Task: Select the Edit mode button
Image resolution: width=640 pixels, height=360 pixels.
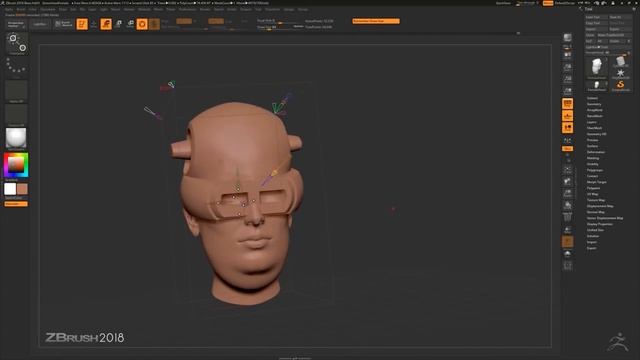Action: (82, 24)
